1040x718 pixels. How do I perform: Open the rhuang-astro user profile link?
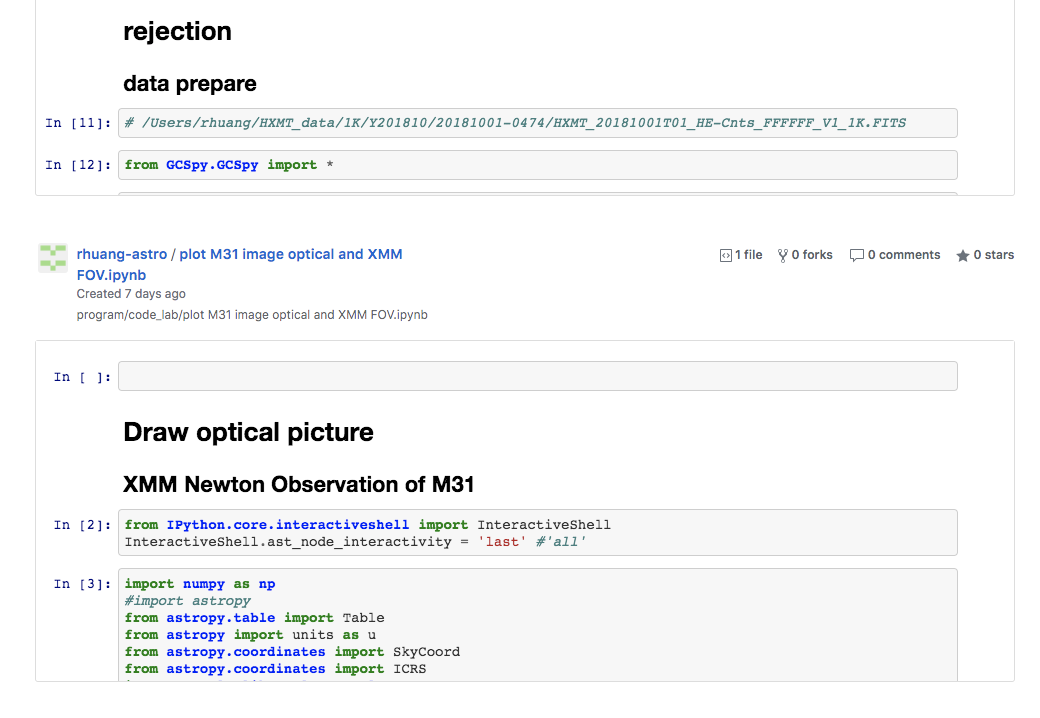(121, 255)
